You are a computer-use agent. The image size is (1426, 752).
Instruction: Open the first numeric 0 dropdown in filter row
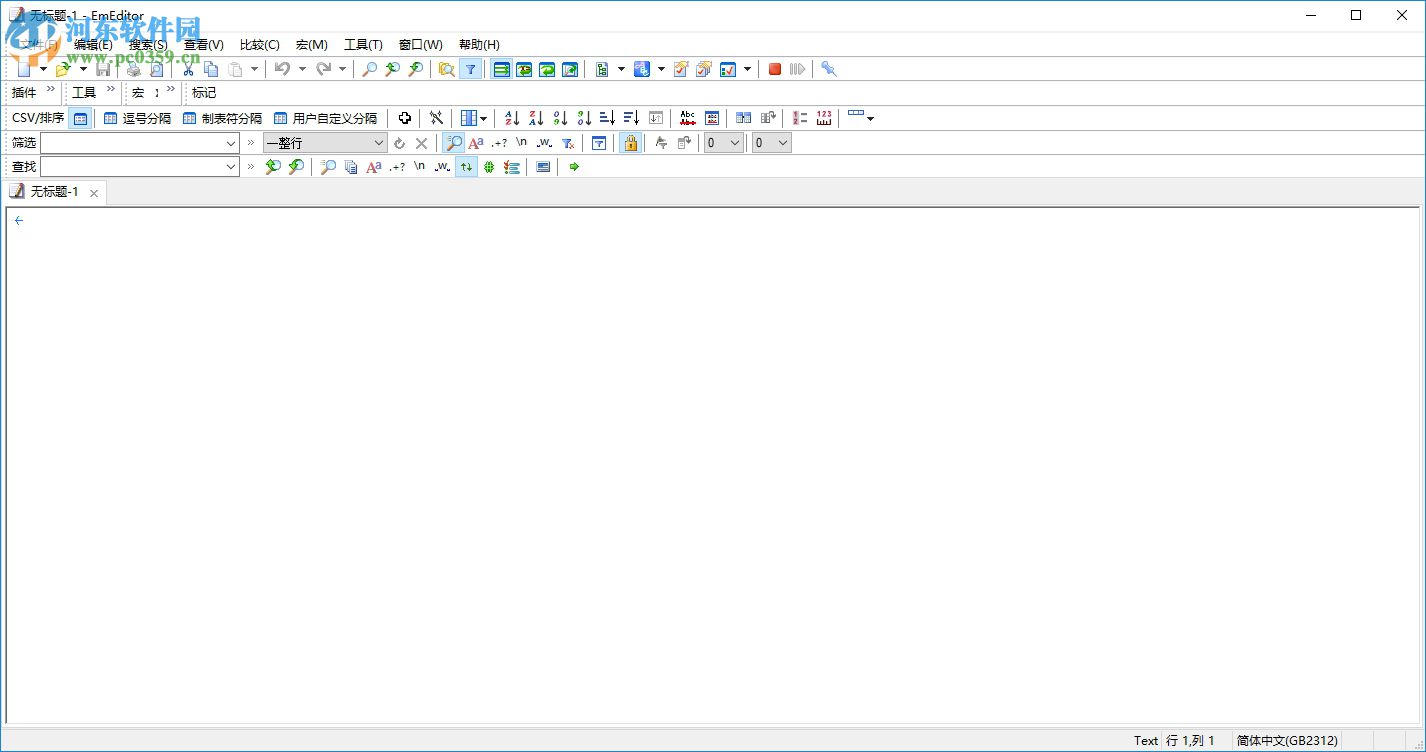point(735,142)
